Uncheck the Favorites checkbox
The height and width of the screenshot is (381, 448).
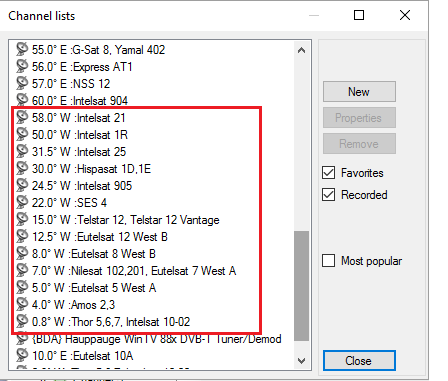click(328, 173)
